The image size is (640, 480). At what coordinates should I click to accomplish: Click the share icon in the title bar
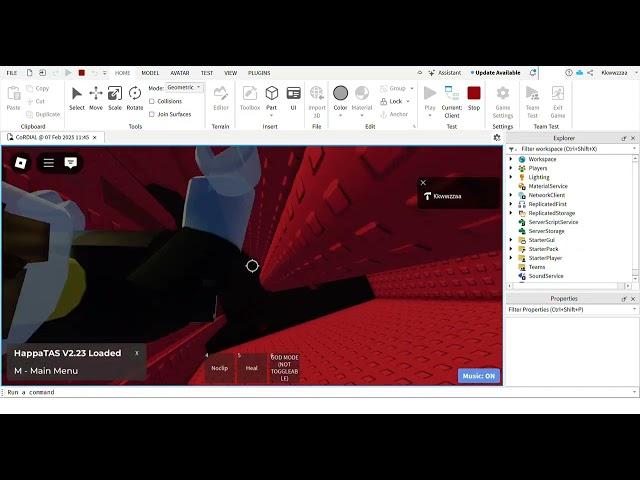(590, 73)
